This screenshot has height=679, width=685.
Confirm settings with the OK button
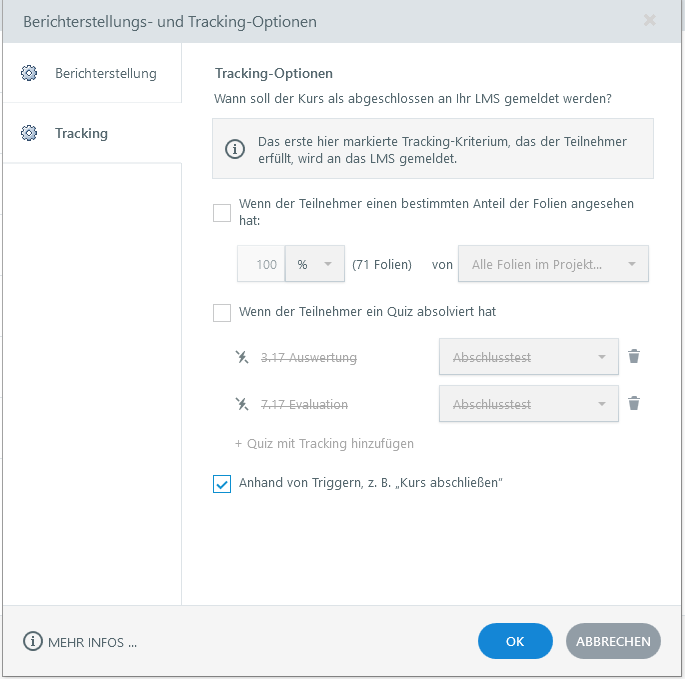tap(515, 642)
